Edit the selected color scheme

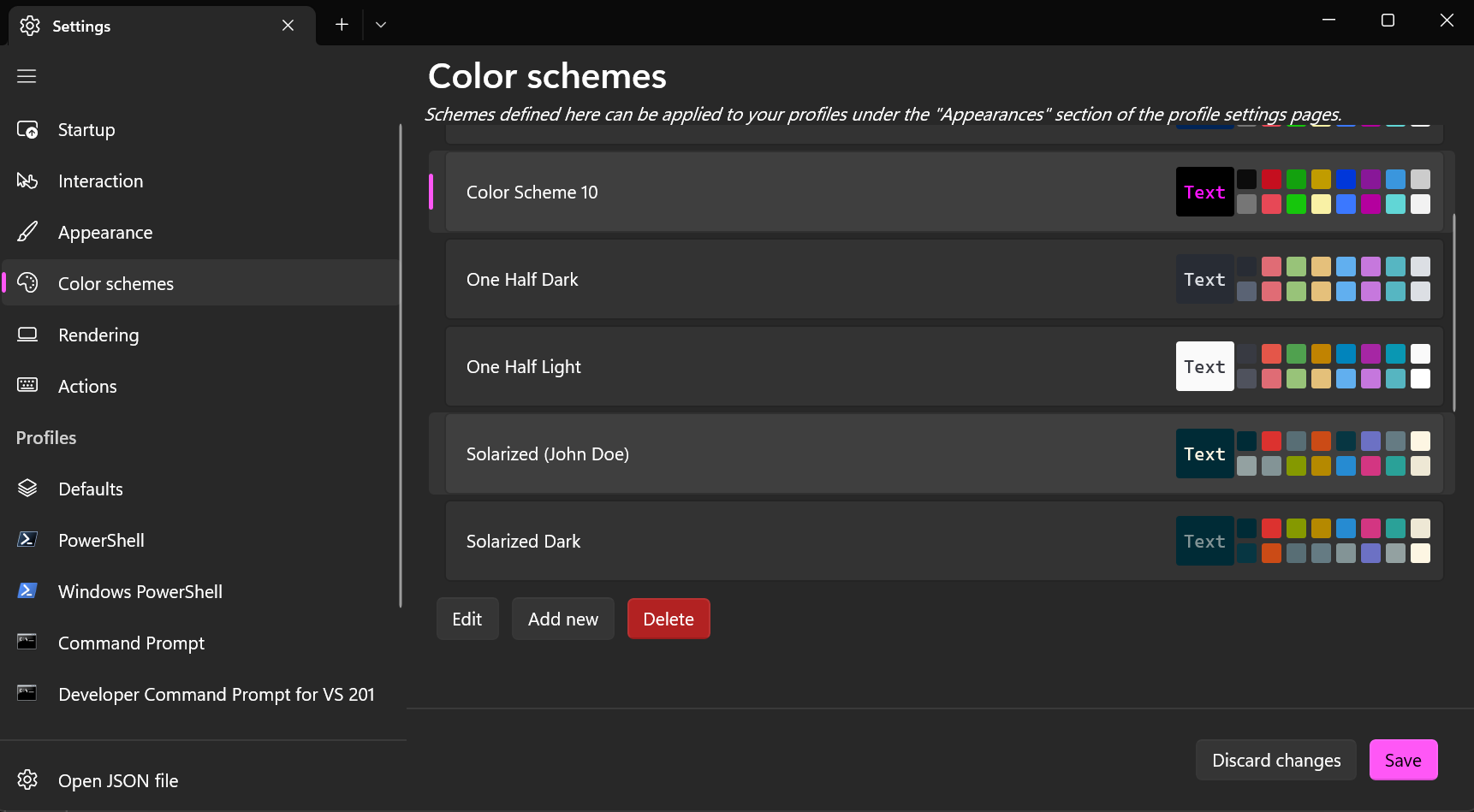[x=467, y=619]
